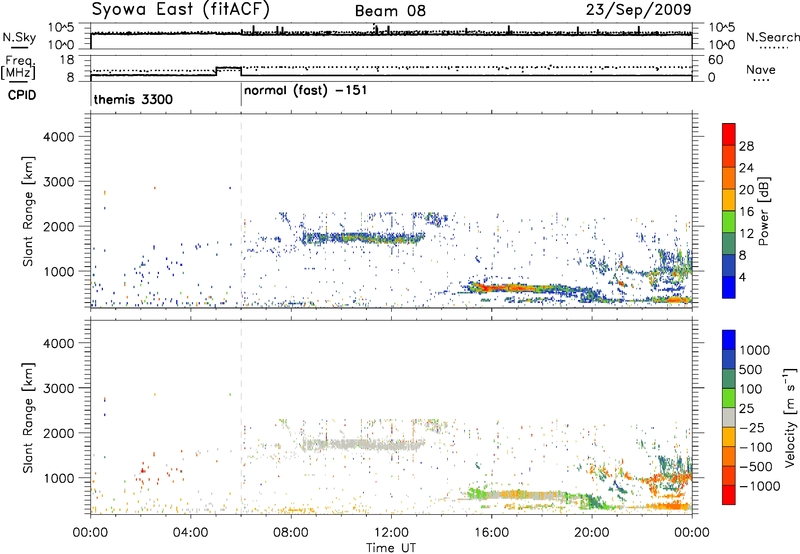Click the red top segment of Power colorbar
The image size is (800, 554).
coord(729,134)
